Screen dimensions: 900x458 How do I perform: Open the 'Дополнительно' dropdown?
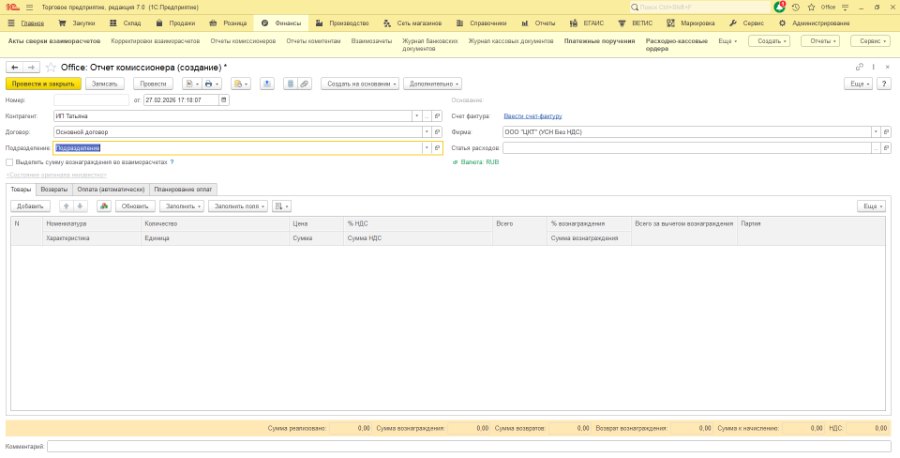coord(432,84)
